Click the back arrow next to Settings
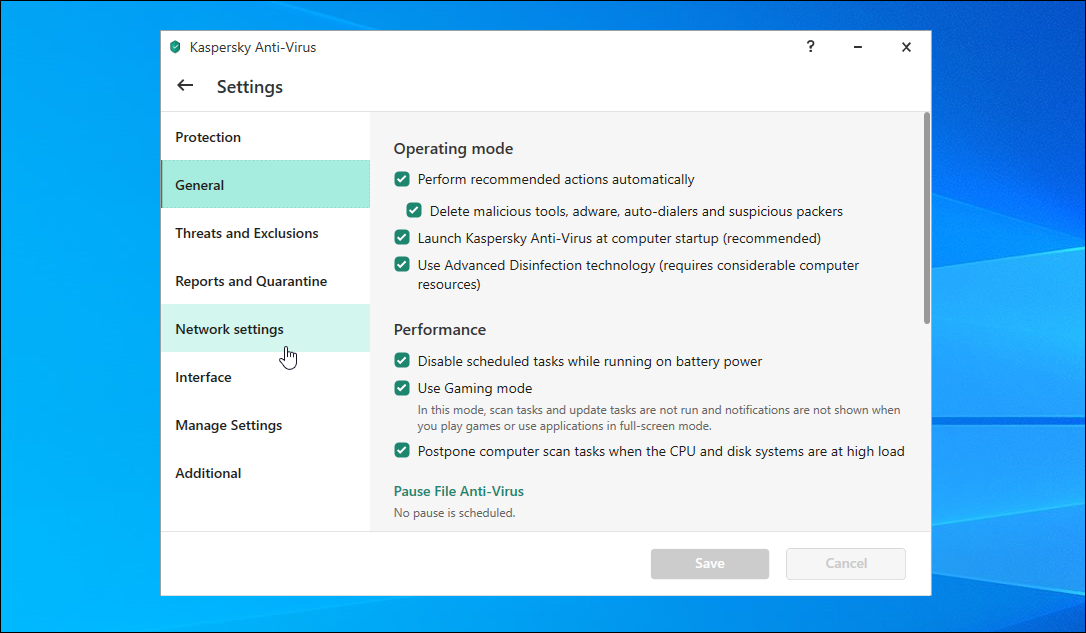The width and height of the screenshot is (1086, 633). [x=185, y=86]
